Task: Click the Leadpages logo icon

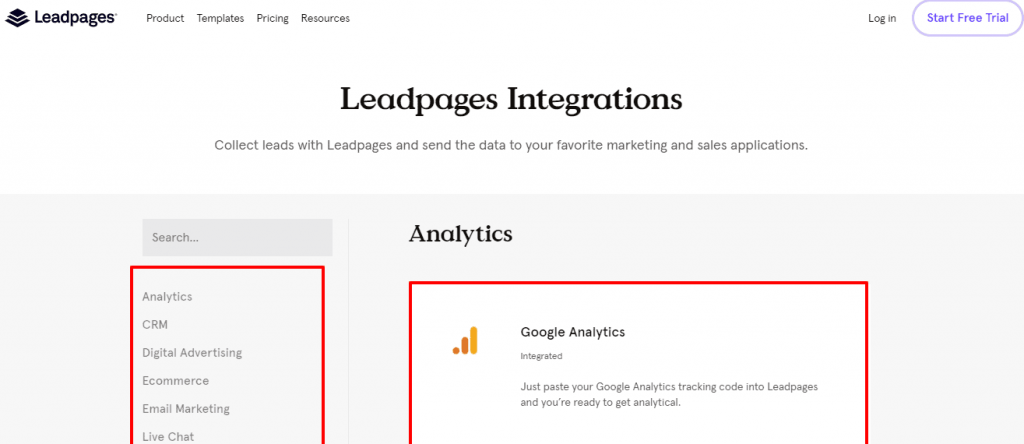Action: (x=19, y=18)
